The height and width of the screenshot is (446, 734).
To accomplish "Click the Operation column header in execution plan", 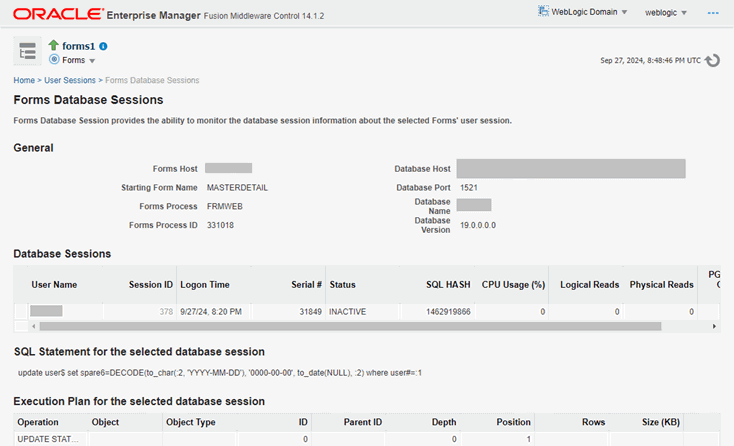I will point(38,422).
